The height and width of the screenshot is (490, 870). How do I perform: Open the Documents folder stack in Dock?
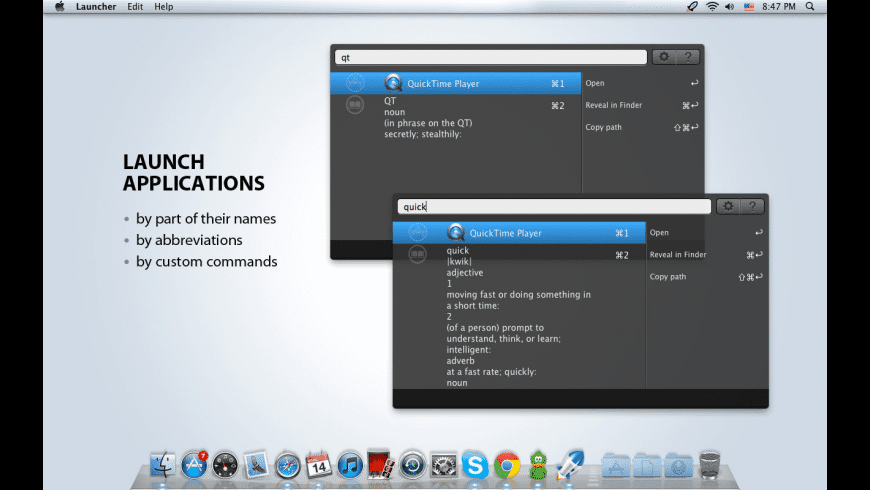coord(647,466)
